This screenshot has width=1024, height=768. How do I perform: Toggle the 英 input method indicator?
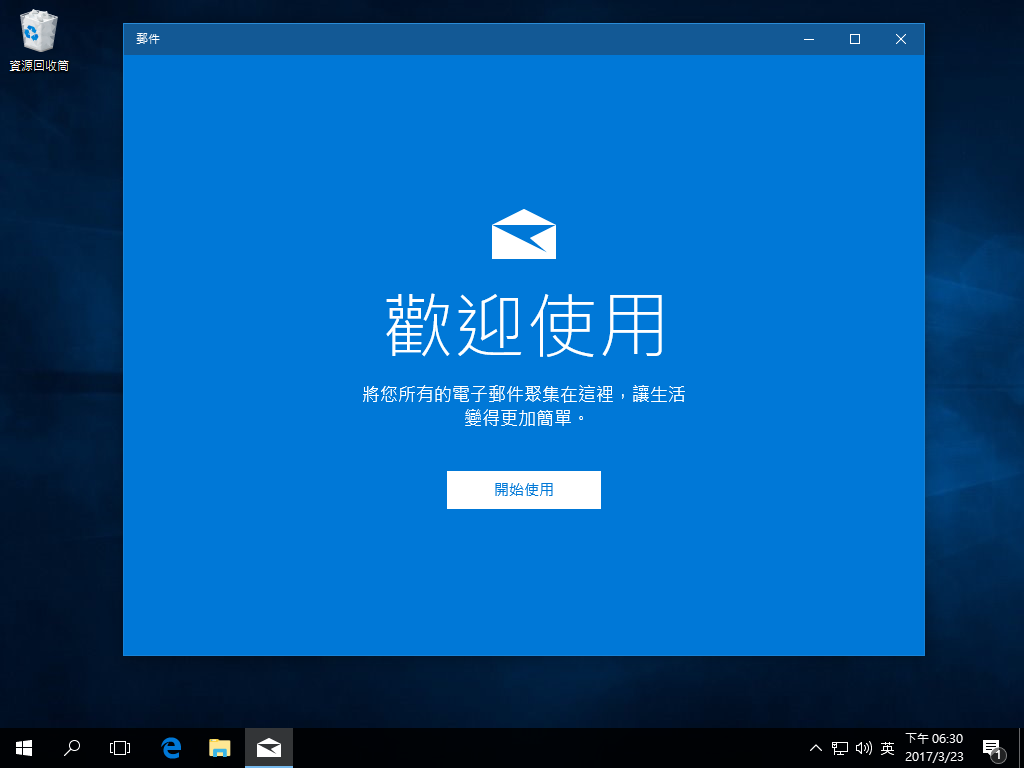887,748
